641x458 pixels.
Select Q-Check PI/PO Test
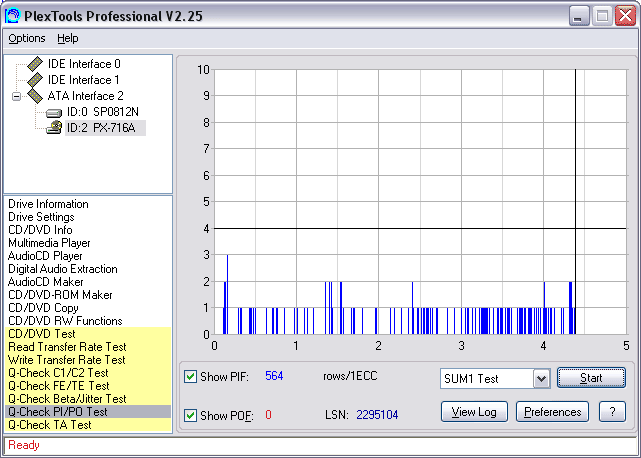tap(88, 412)
